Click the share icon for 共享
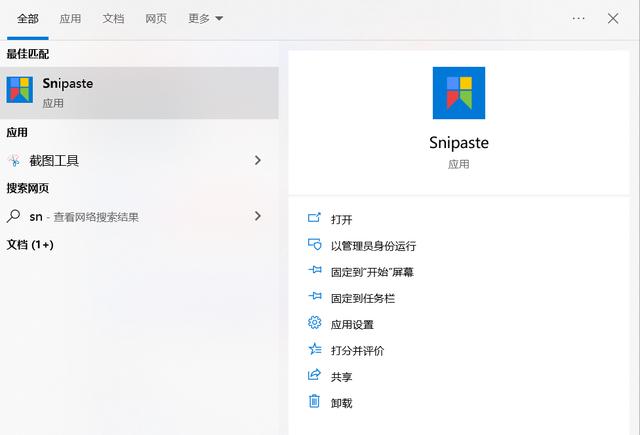The image size is (640, 435). 314,375
